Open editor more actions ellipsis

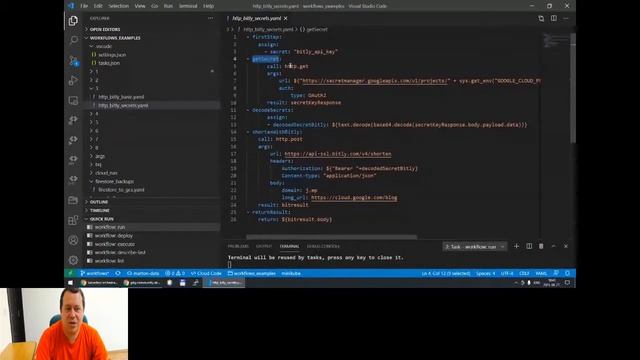(566, 18)
